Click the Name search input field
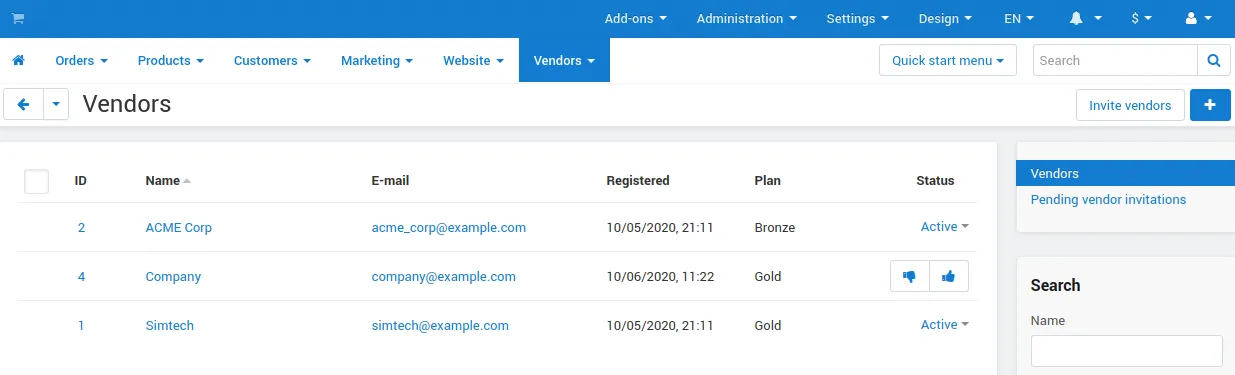Viewport: 1235px width, 375px height. pos(1126,351)
